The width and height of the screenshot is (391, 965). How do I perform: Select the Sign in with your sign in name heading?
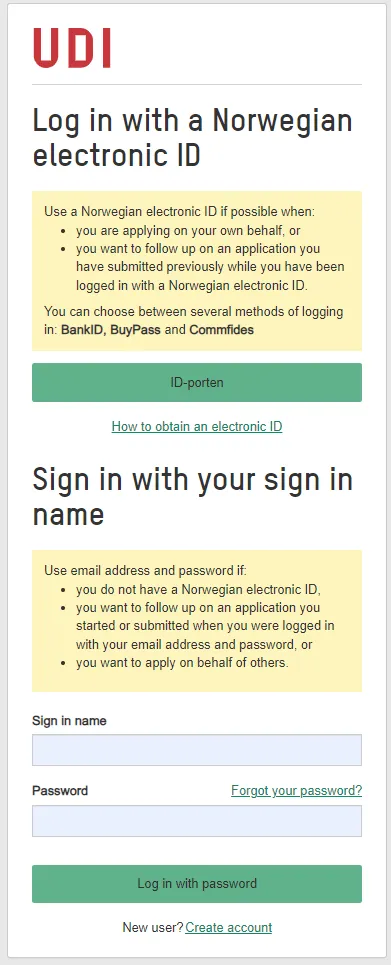click(192, 497)
